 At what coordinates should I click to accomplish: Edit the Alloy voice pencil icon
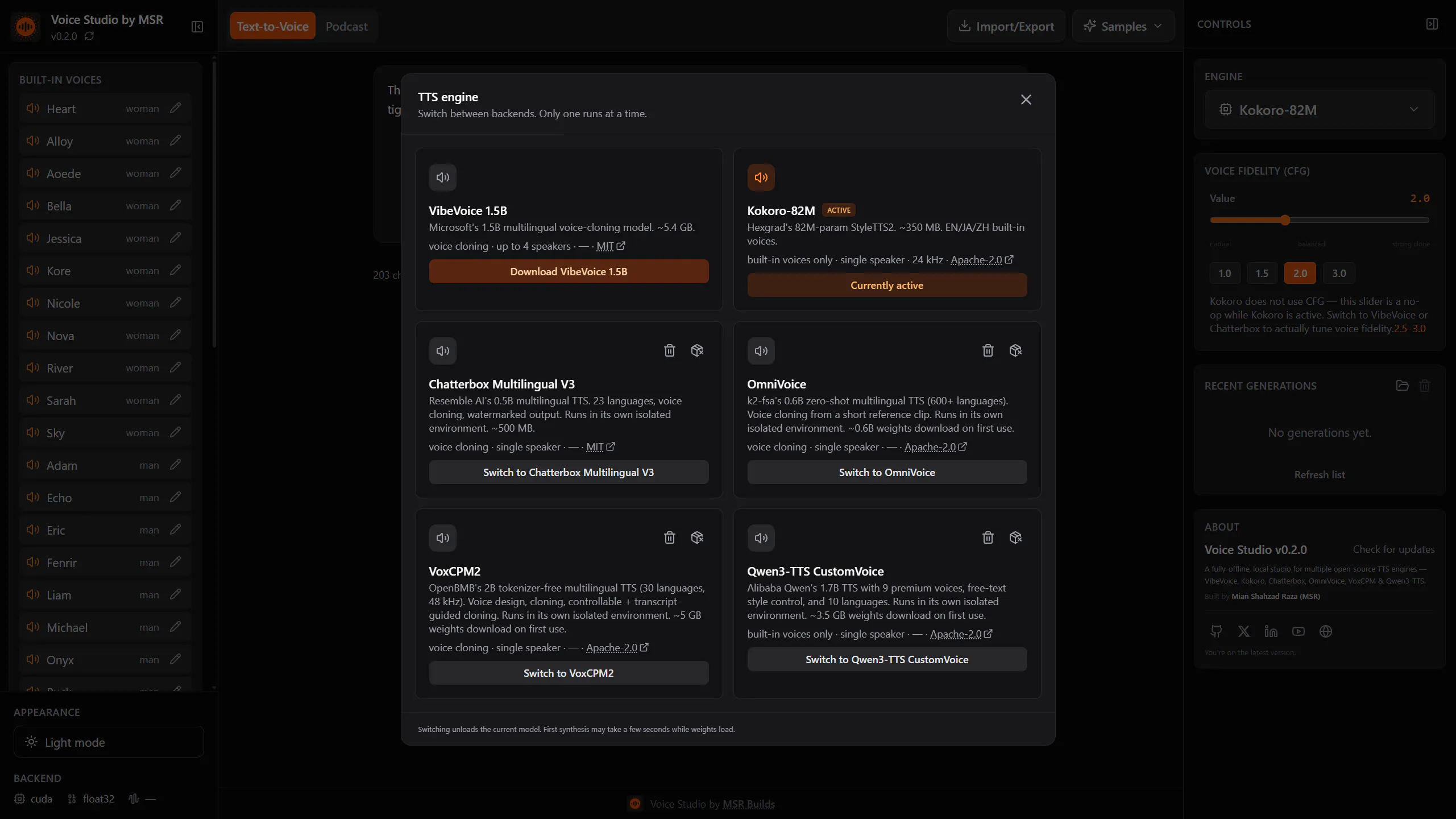pyautogui.click(x=176, y=140)
